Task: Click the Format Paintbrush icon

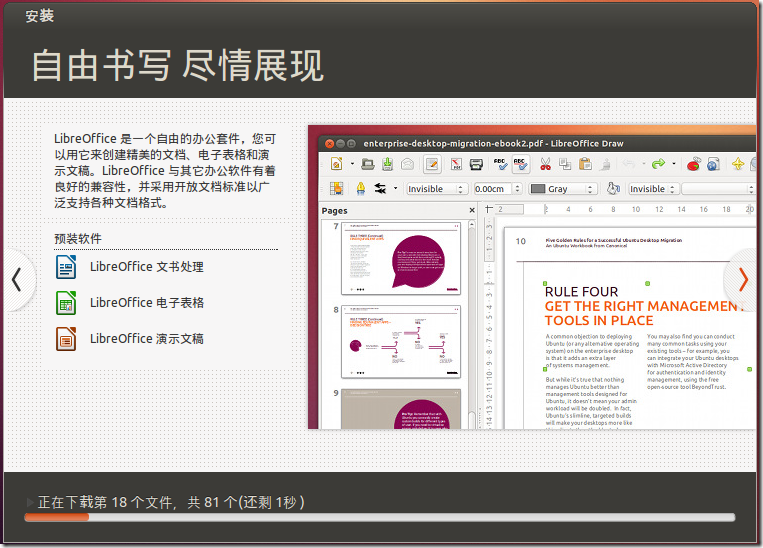Action: (605, 164)
